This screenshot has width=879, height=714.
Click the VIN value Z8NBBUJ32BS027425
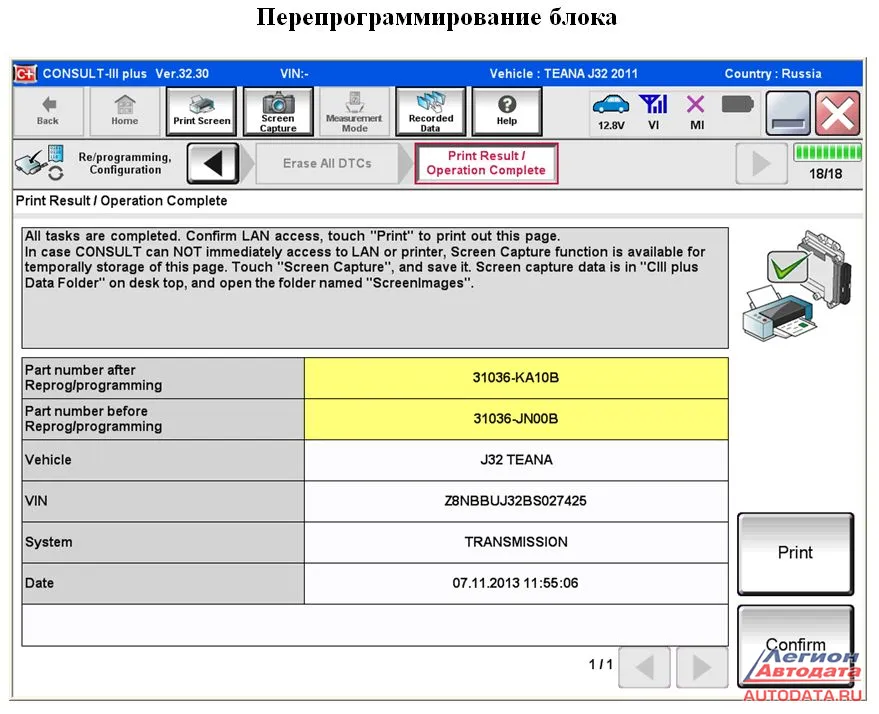tap(516, 501)
